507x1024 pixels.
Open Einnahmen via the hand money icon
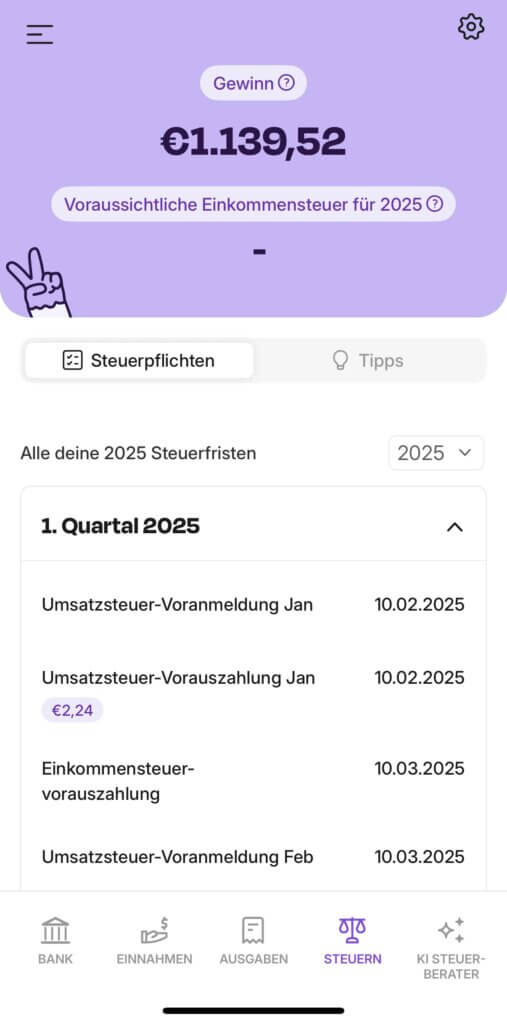pos(155,930)
